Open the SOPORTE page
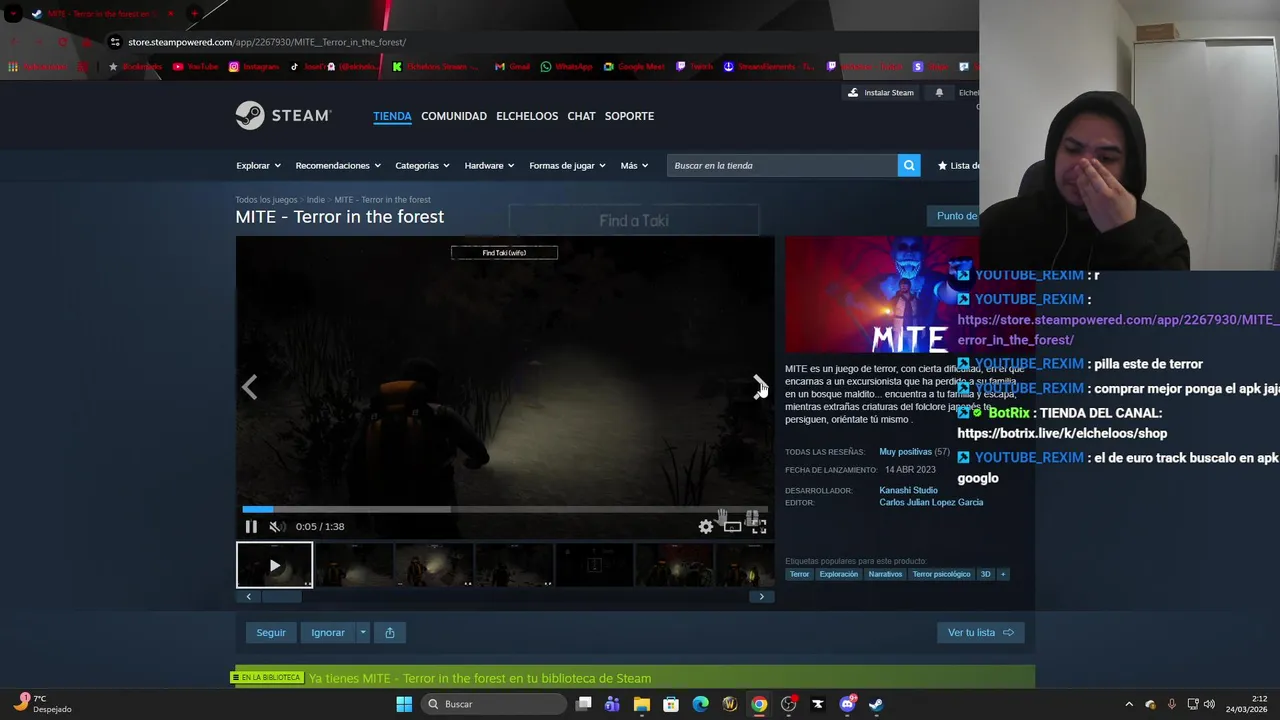 629,116
